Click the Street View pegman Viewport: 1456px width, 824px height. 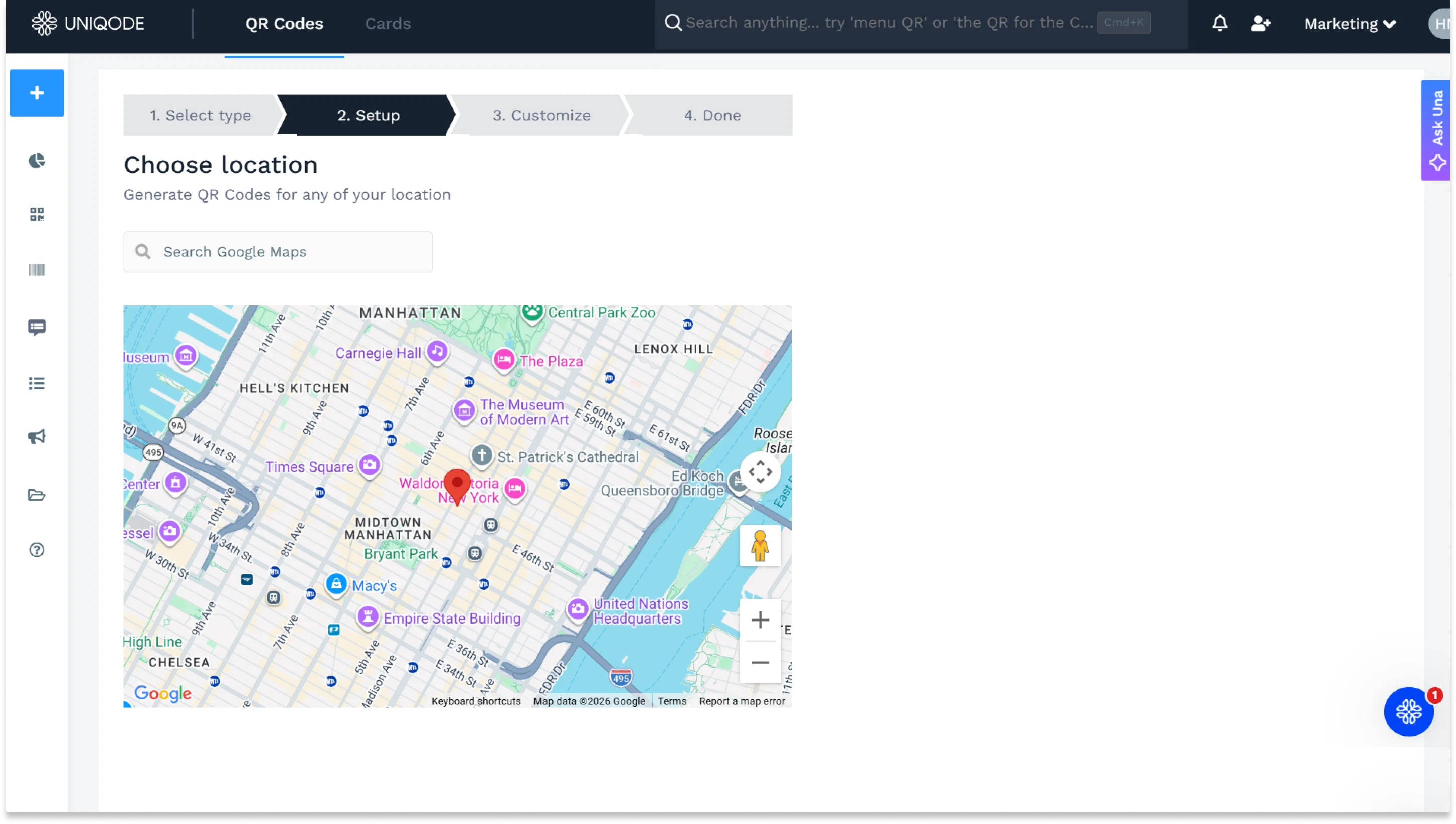point(760,546)
